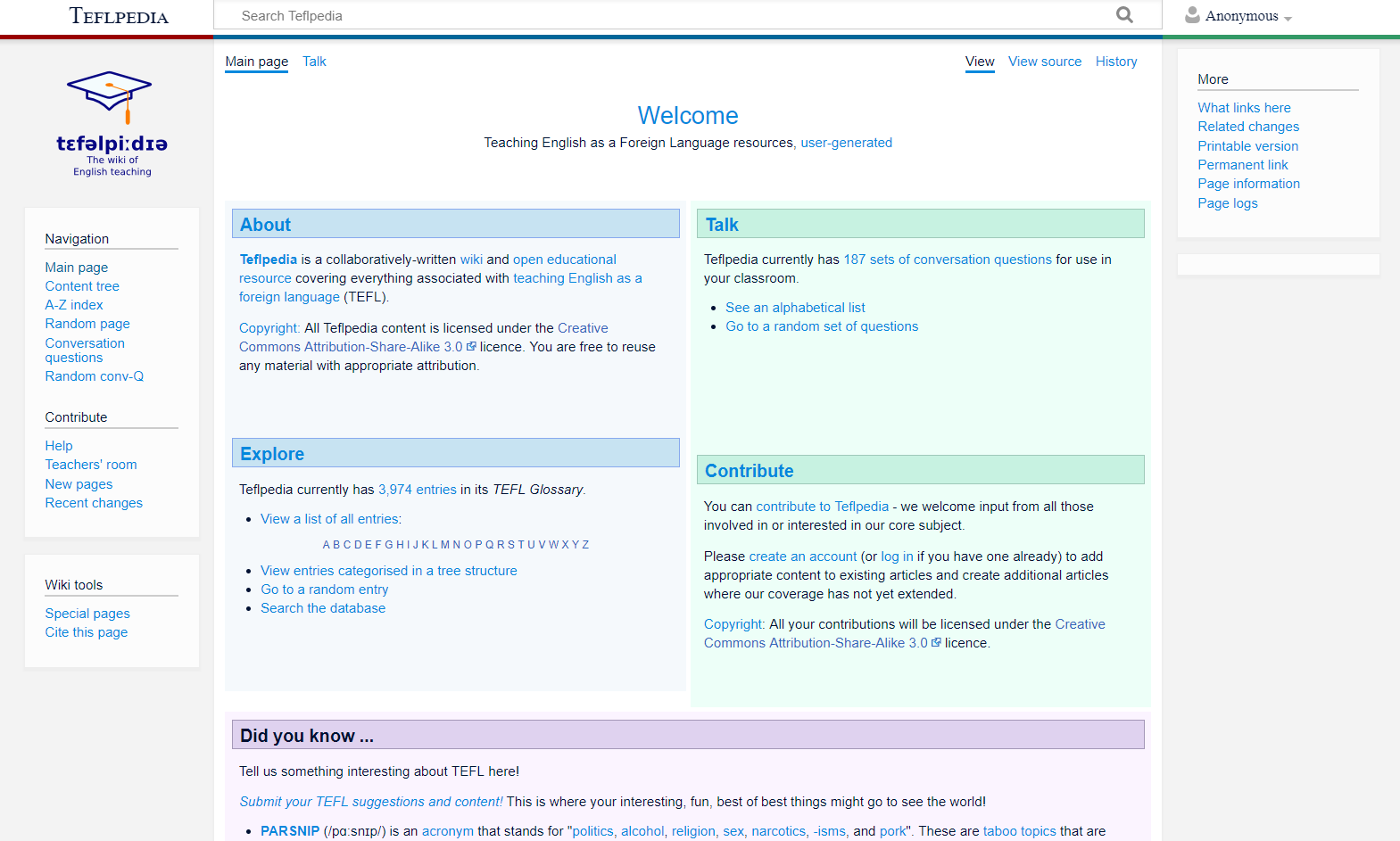Image resolution: width=1400 pixels, height=841 pixels.
Task: Click the pork link in PARSNIP entry
Action: (x=892, y=831)
